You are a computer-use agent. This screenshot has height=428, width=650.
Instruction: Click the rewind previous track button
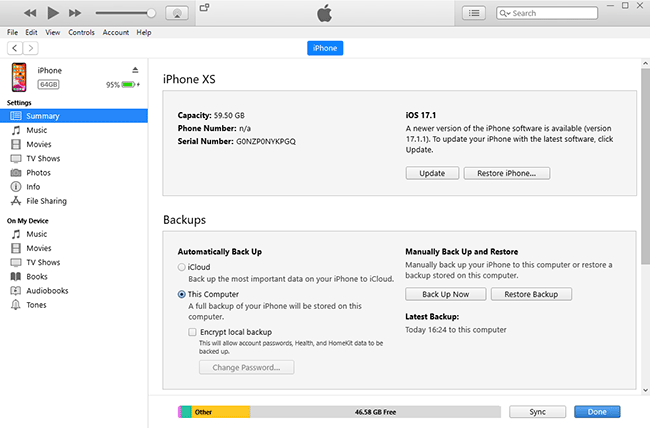click(30, 13)
